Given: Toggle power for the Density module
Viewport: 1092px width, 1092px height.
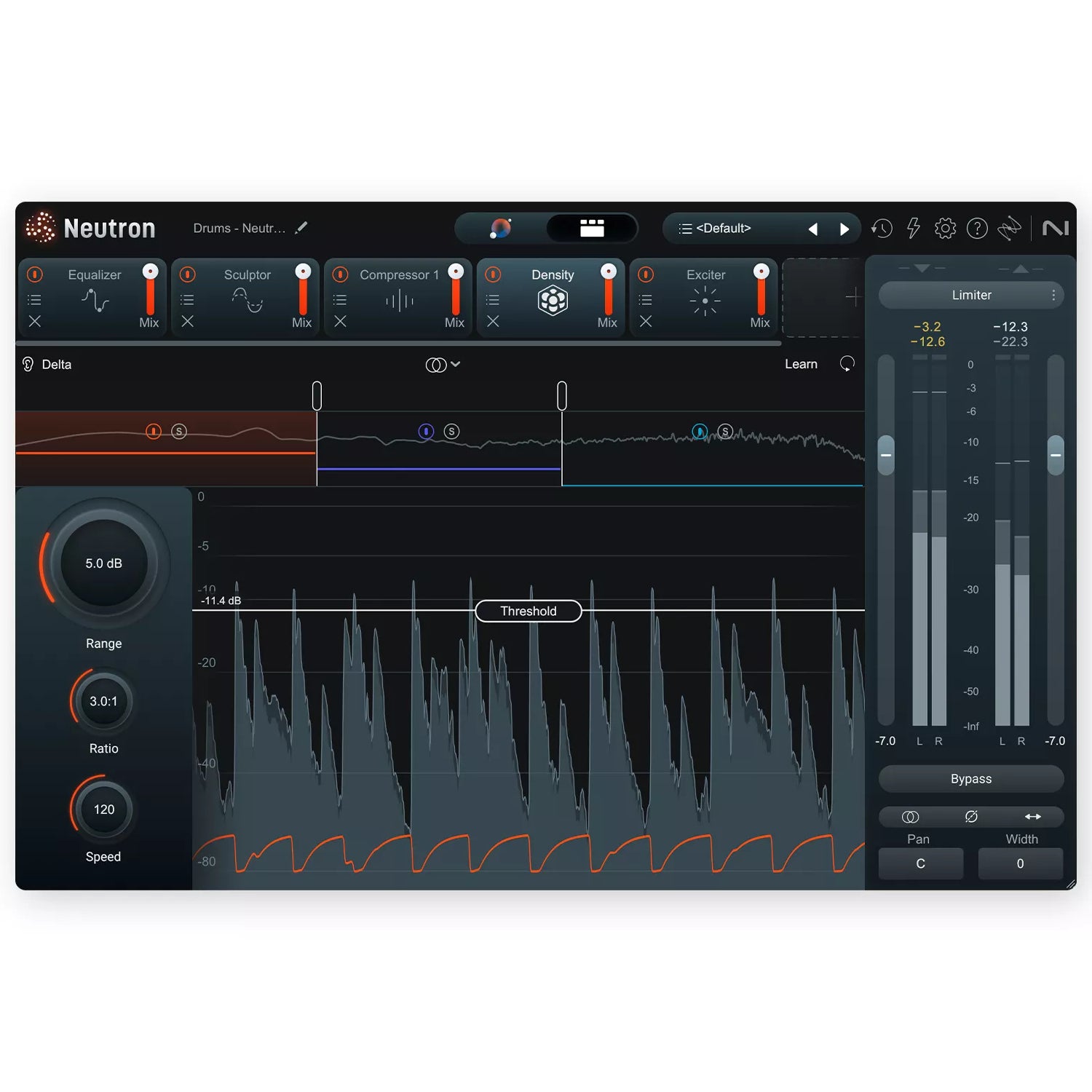Looking at the screenshot, I should click(493, 274).
